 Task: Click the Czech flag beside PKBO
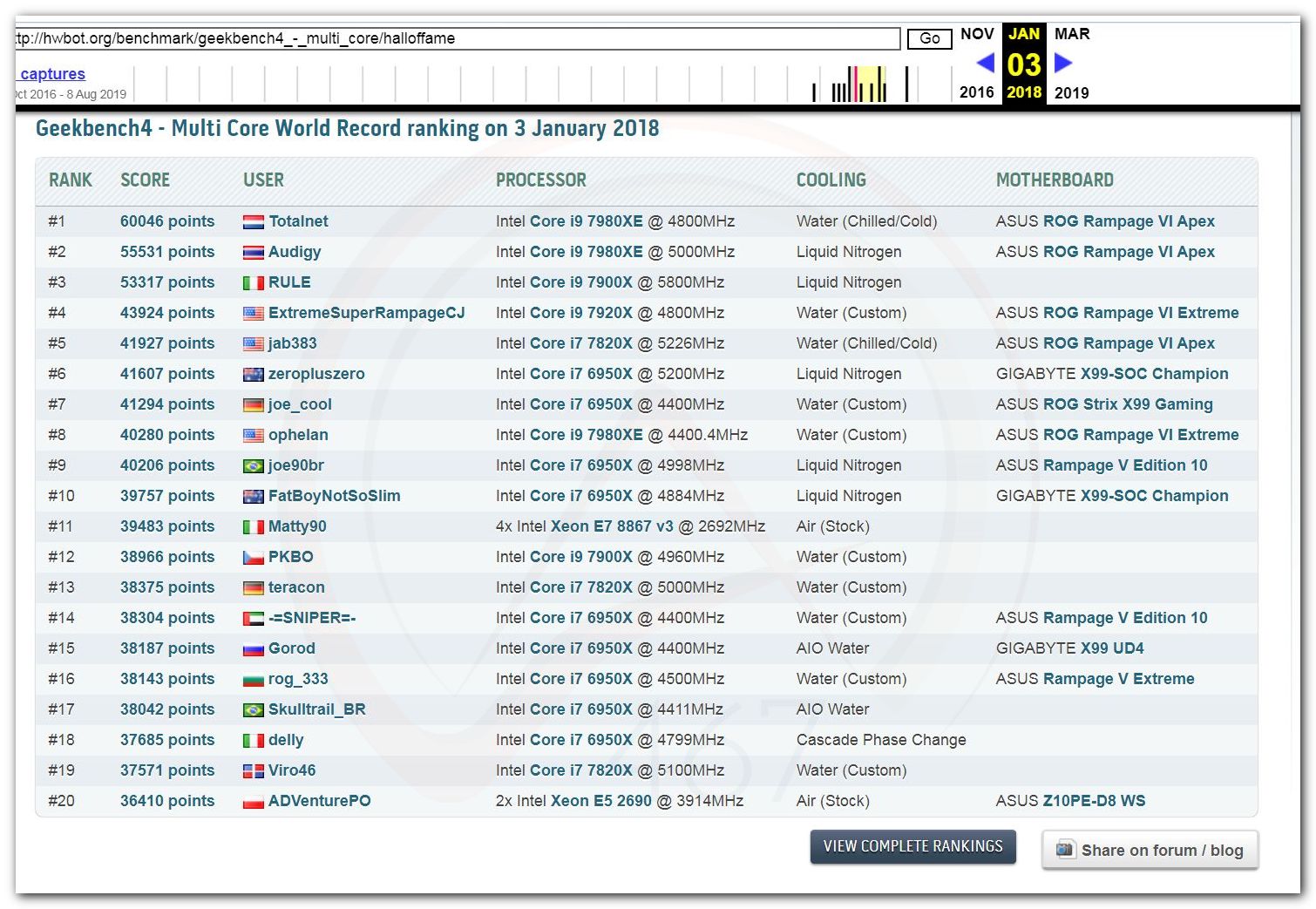(253, 558)
